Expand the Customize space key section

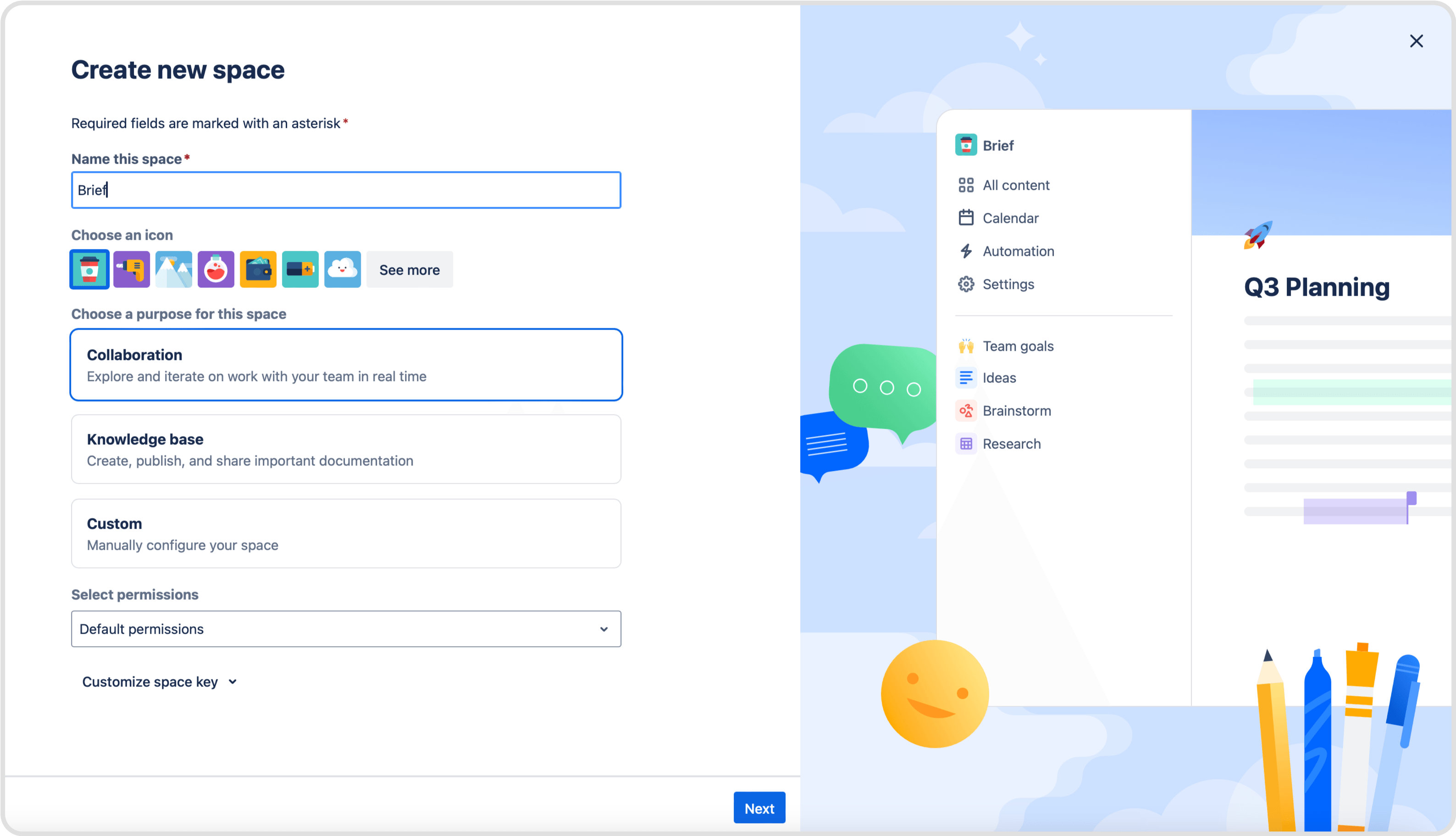(158, 682)
